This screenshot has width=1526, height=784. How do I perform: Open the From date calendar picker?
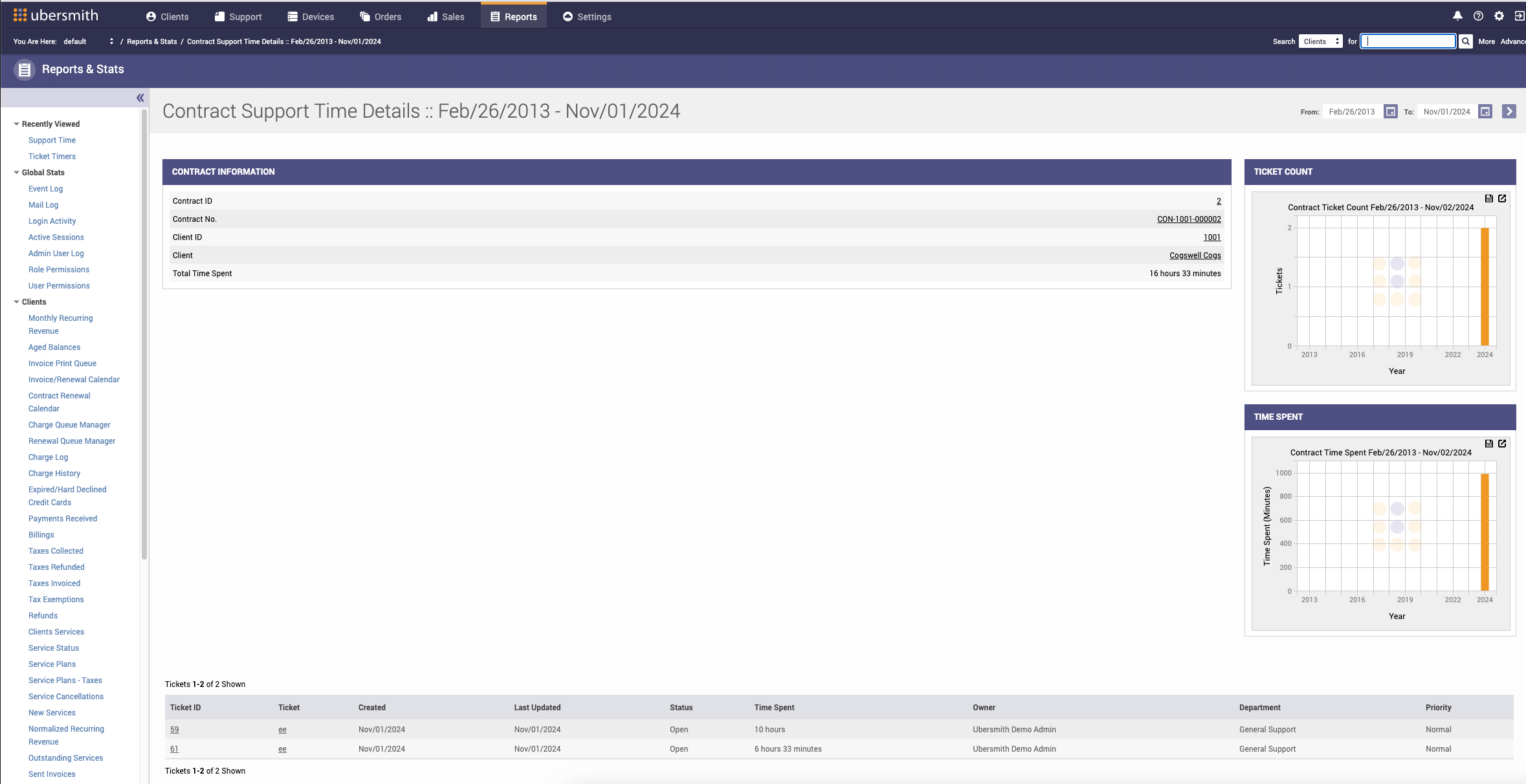1390,111
